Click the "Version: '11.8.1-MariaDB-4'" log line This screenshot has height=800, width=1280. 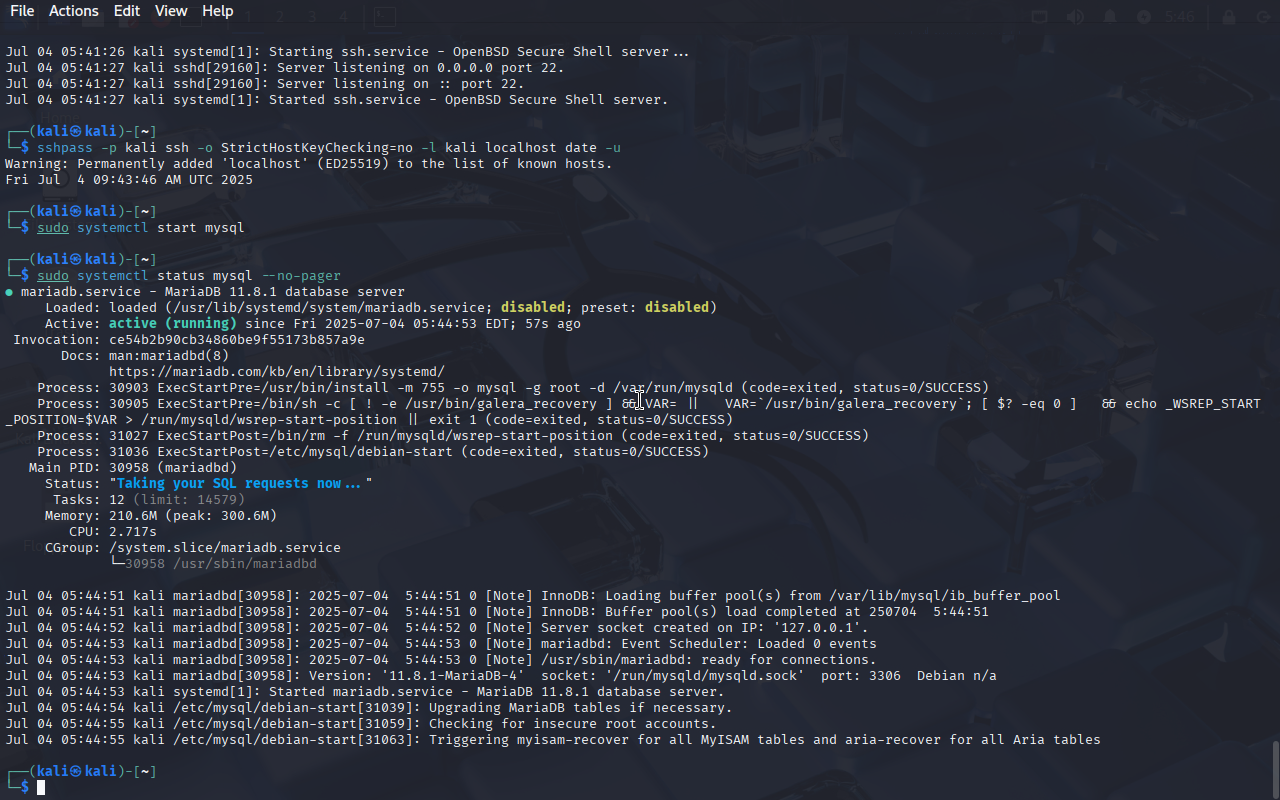coord(501,675)
